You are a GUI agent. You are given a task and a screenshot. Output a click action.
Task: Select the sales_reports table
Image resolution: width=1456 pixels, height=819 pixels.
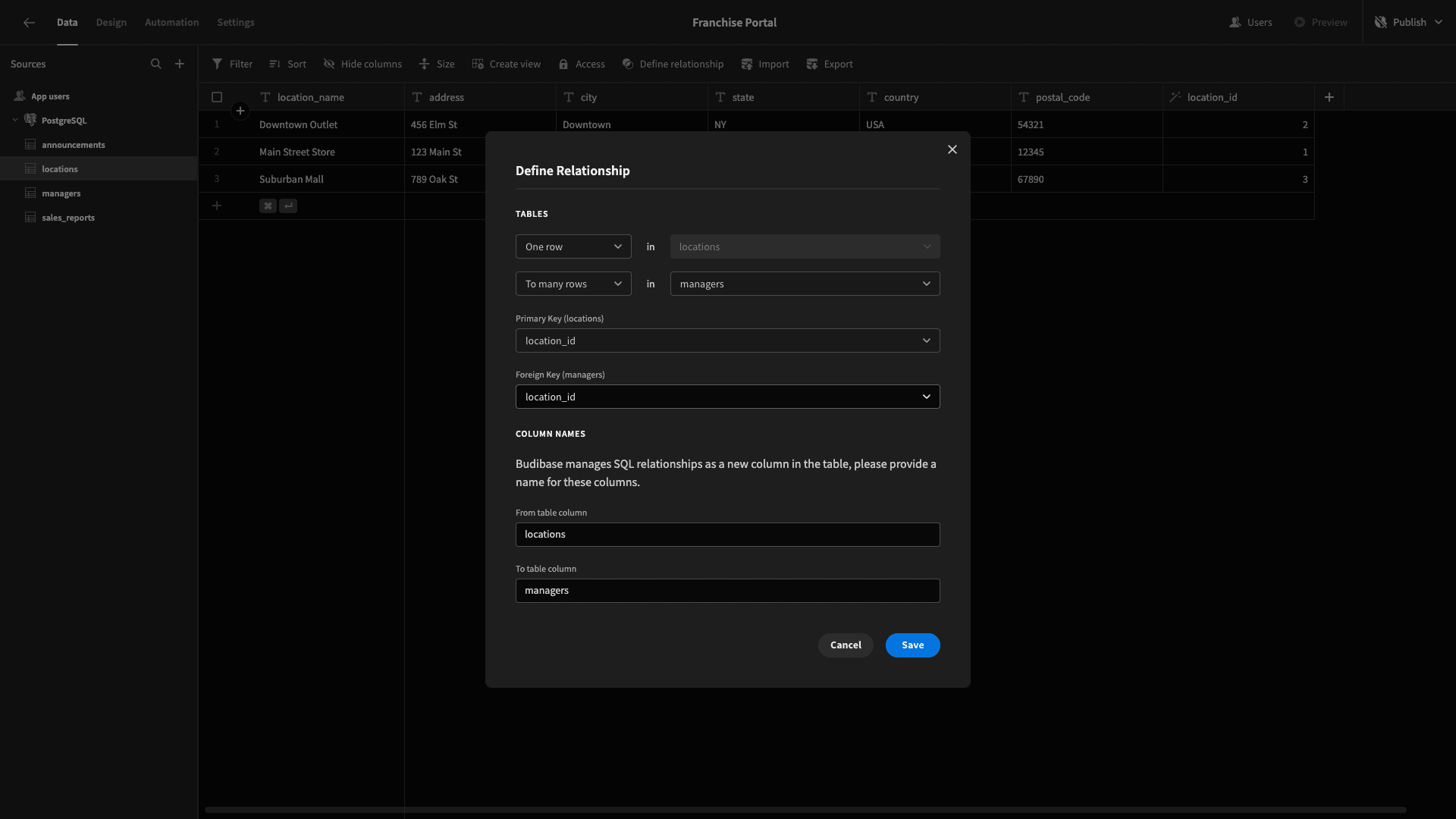tap(99, 217)
